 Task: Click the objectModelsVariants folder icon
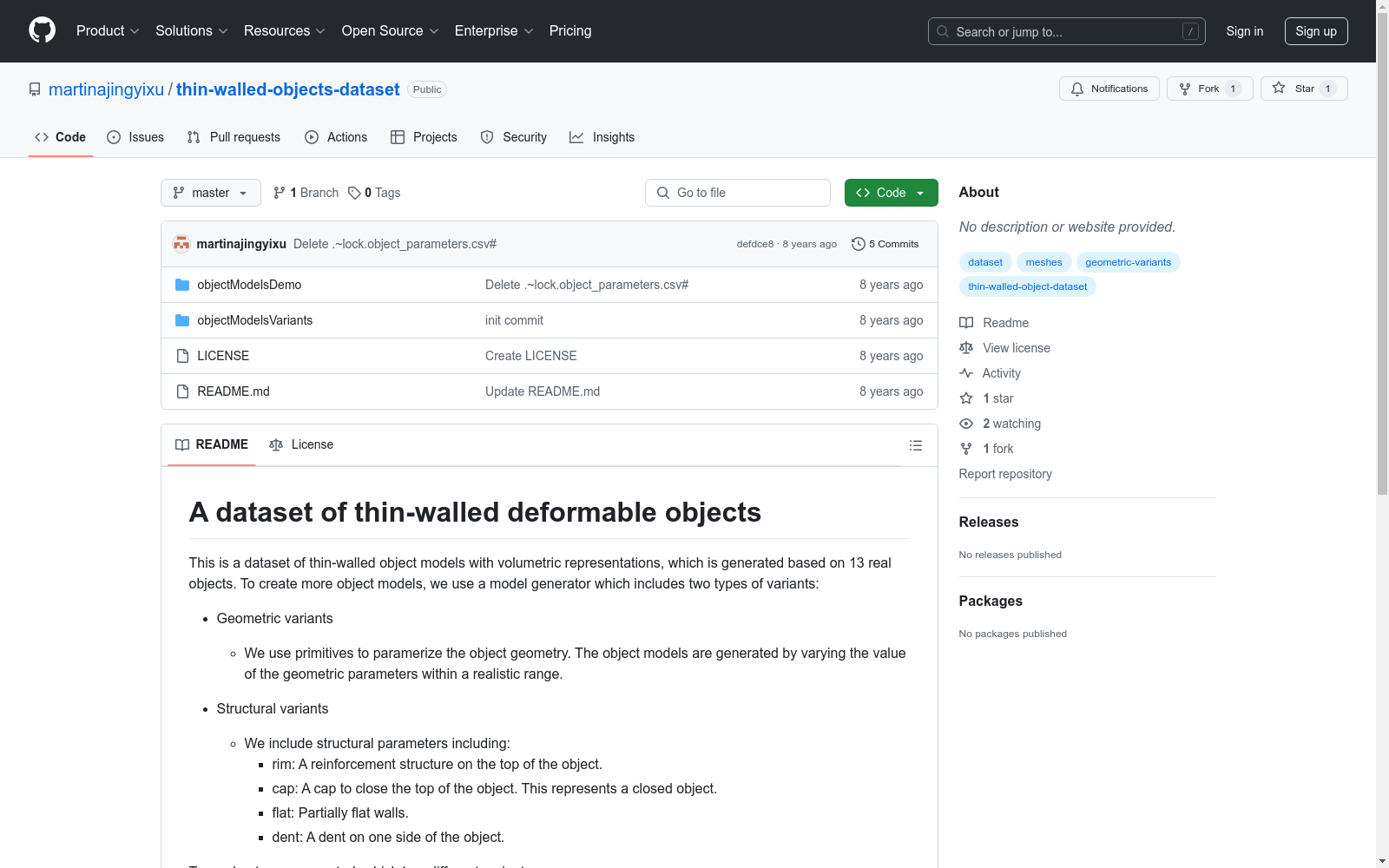(x=182, y=320)
